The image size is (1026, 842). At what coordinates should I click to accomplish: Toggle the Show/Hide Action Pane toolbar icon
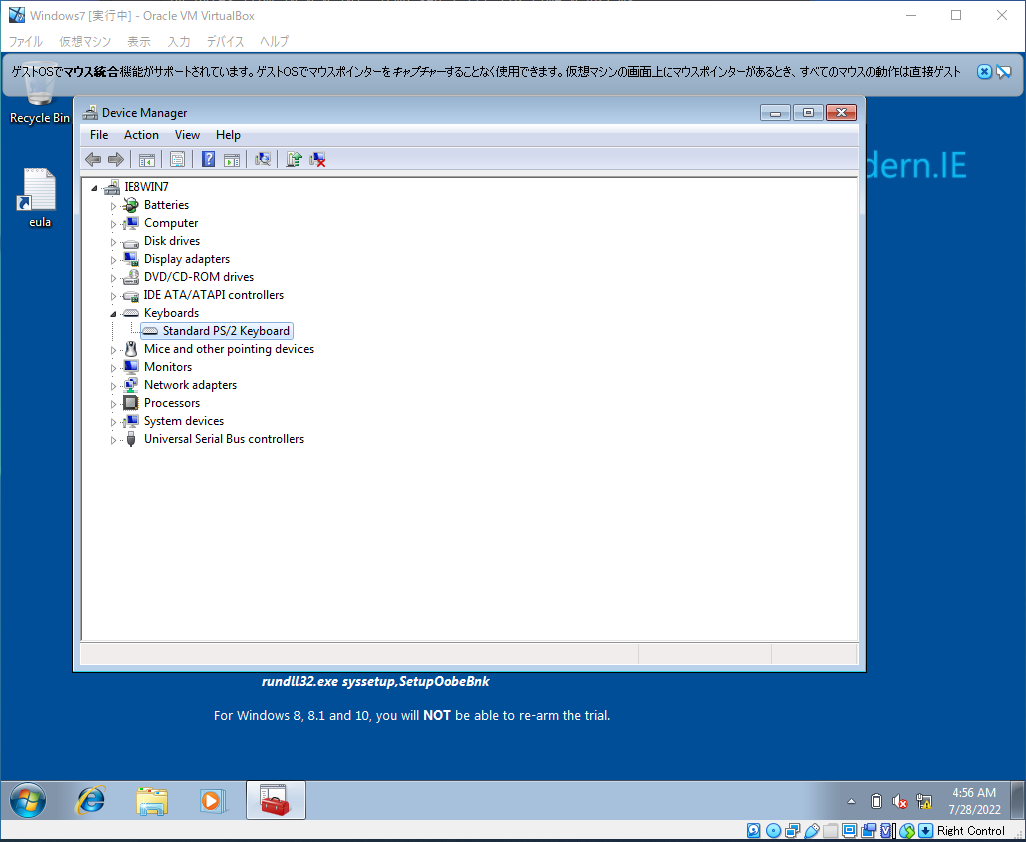coord(232,159)
